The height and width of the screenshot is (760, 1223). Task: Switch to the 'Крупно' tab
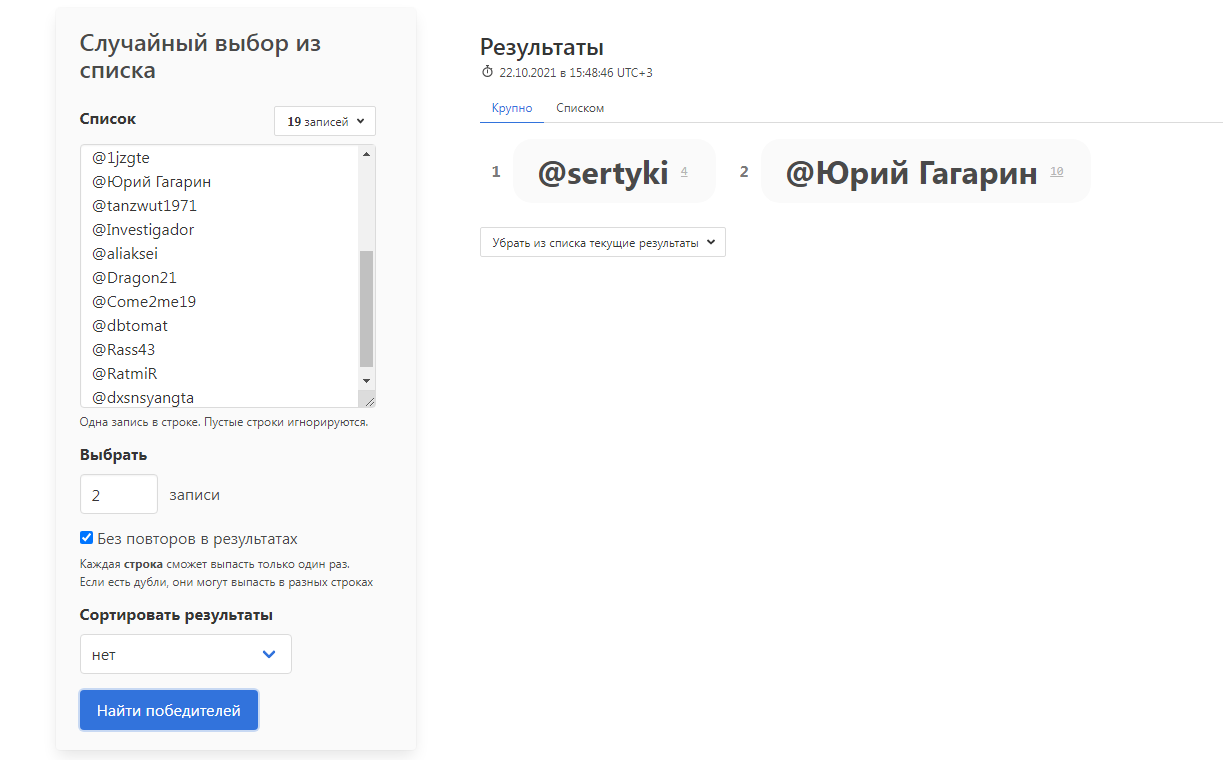[512, 108]
